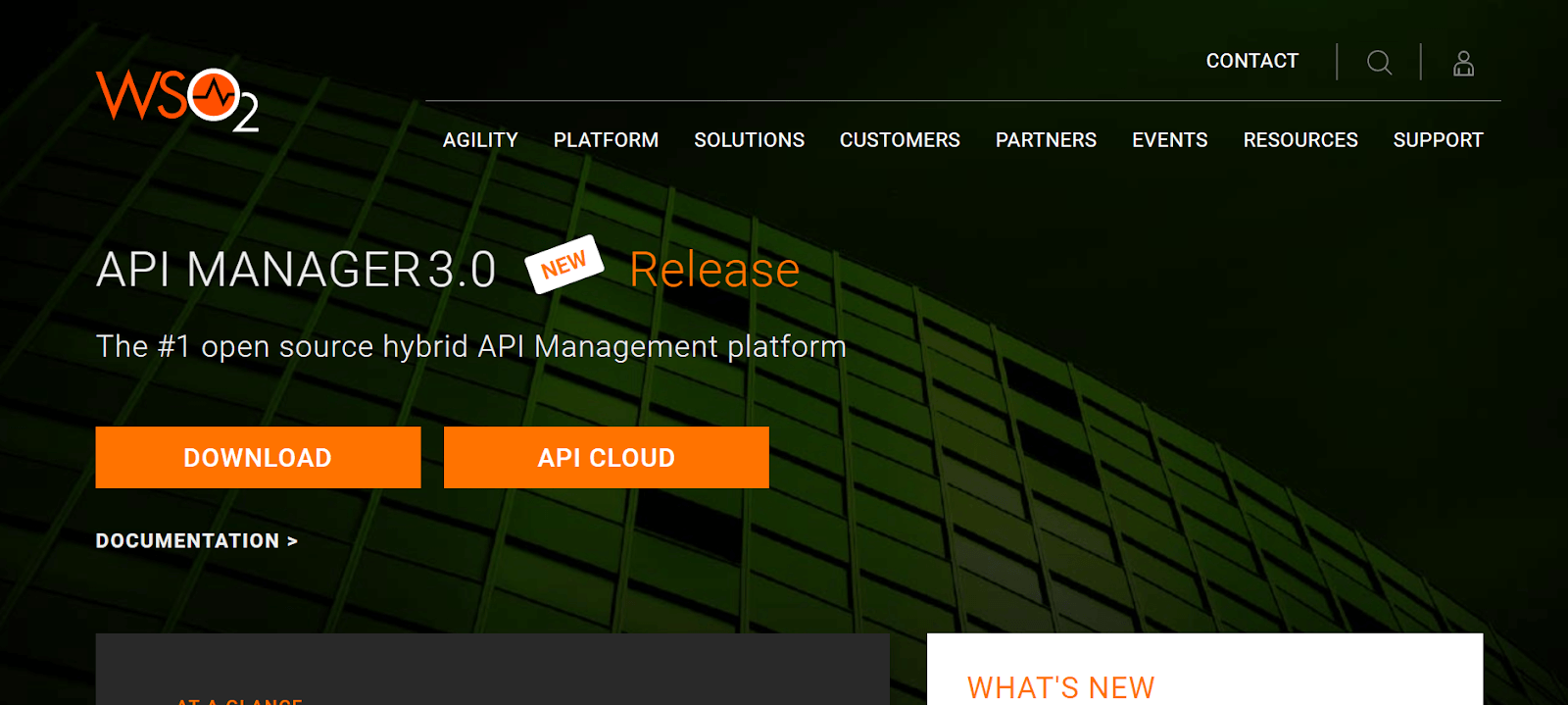The height and width of the screenshot is (705, 1568).
Task: Click the orange DOWNLOAD button
Action: point(258,457)
